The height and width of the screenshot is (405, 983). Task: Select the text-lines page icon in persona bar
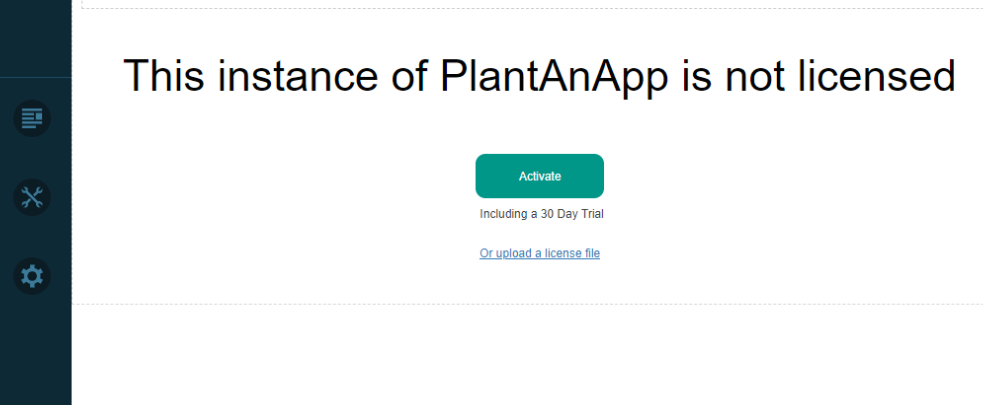pos(32,118)
